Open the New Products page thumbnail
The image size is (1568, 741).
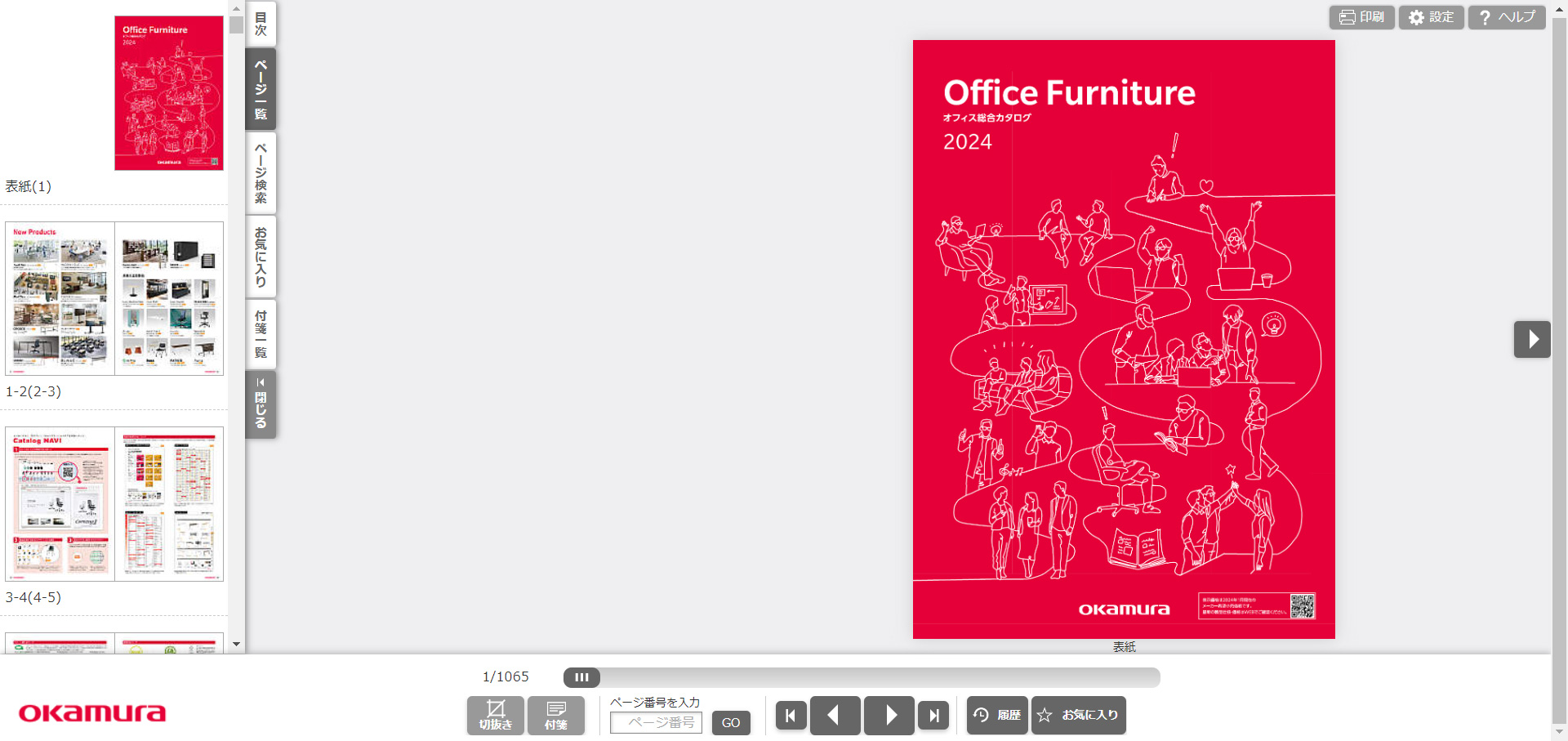click(x=60, y=299)
